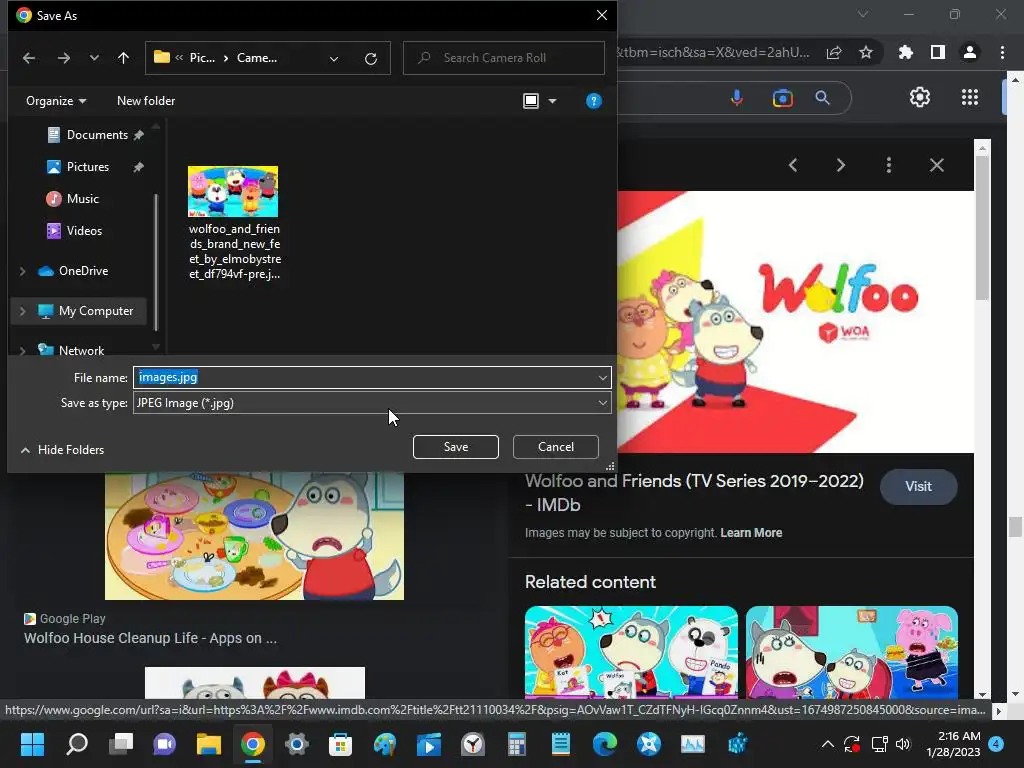The width and height of the screenshot is (1024, 768).
Task: Open Microsoft Edge from taskbar
Action: [605, 744]
